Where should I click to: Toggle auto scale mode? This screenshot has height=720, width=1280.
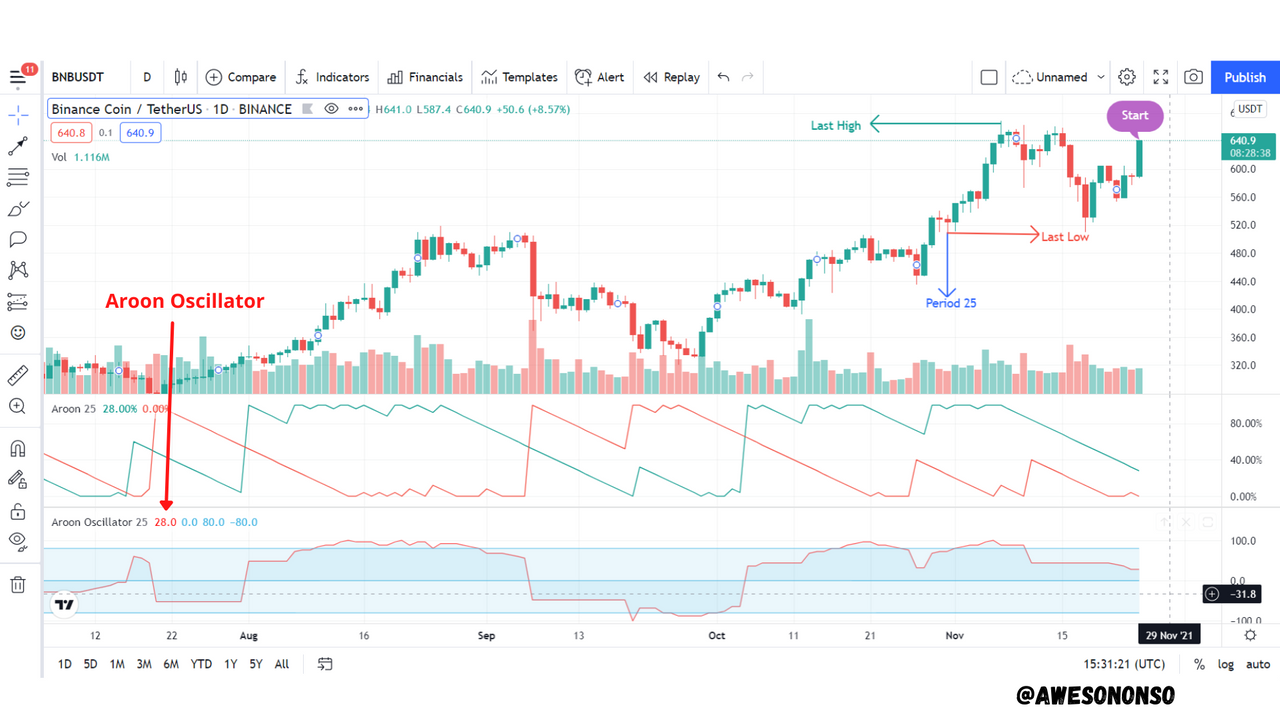(x=1258, y=665)
